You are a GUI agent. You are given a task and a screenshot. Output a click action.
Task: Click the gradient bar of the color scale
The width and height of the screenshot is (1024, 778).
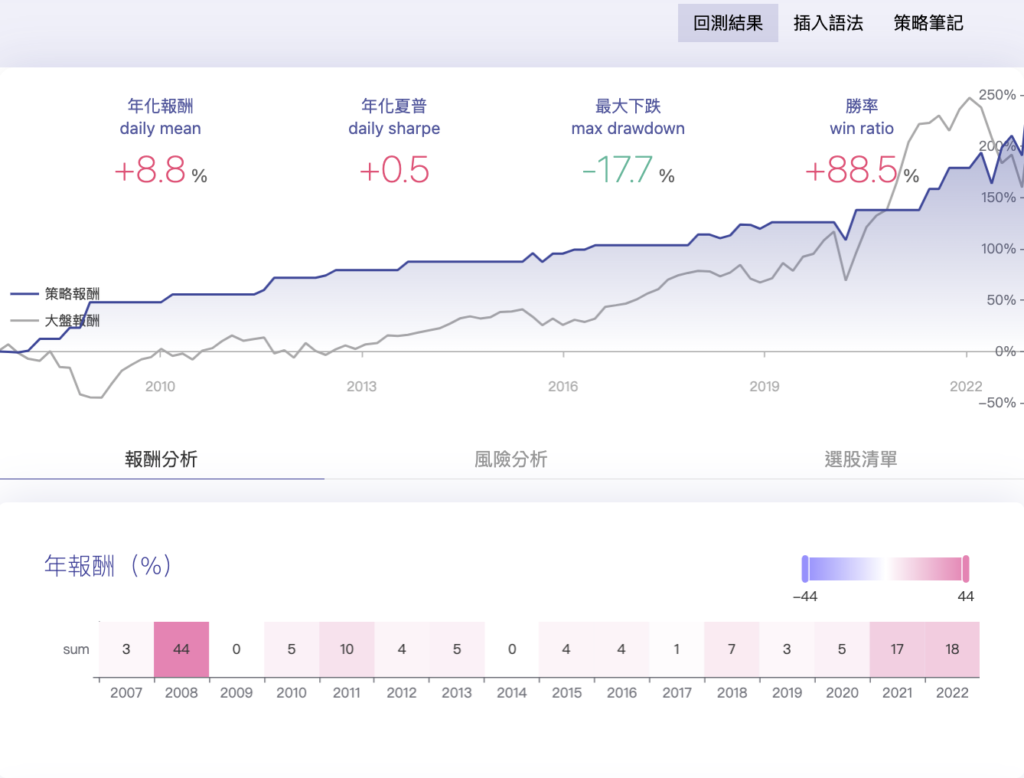pos(886,569)
